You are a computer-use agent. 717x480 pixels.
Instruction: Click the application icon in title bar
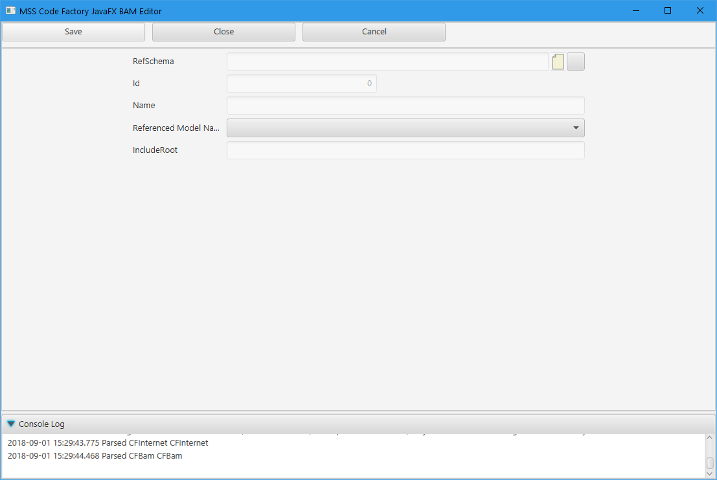tap(10, 10)
